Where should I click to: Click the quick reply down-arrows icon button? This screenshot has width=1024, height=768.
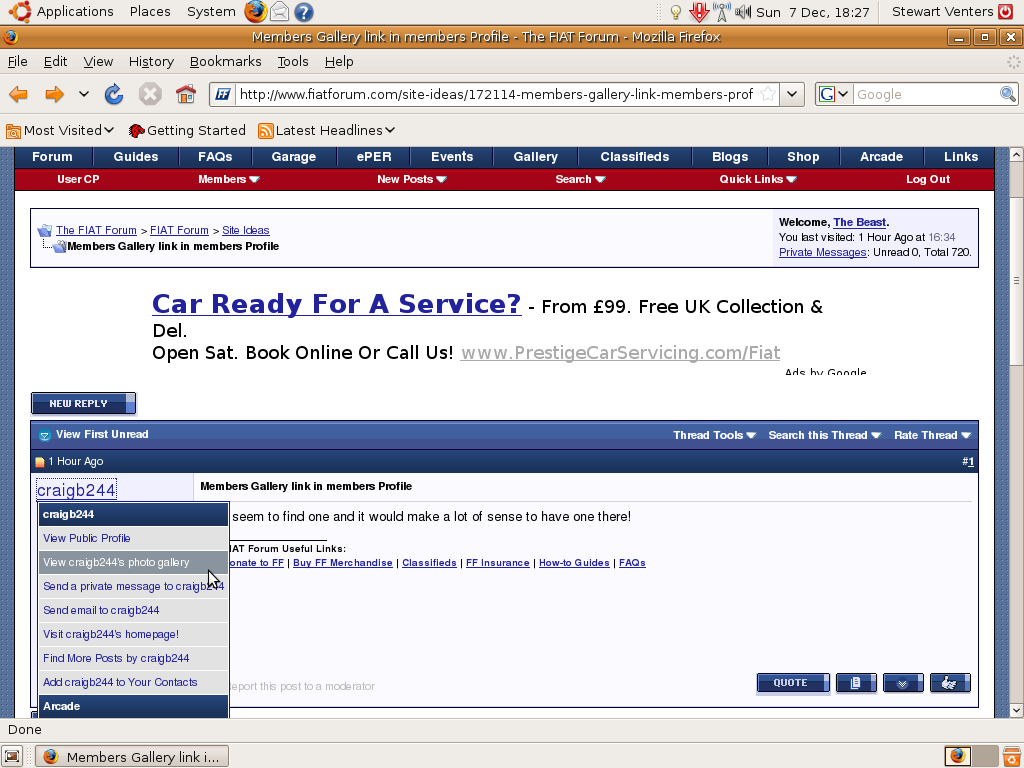tap(903, 682)
